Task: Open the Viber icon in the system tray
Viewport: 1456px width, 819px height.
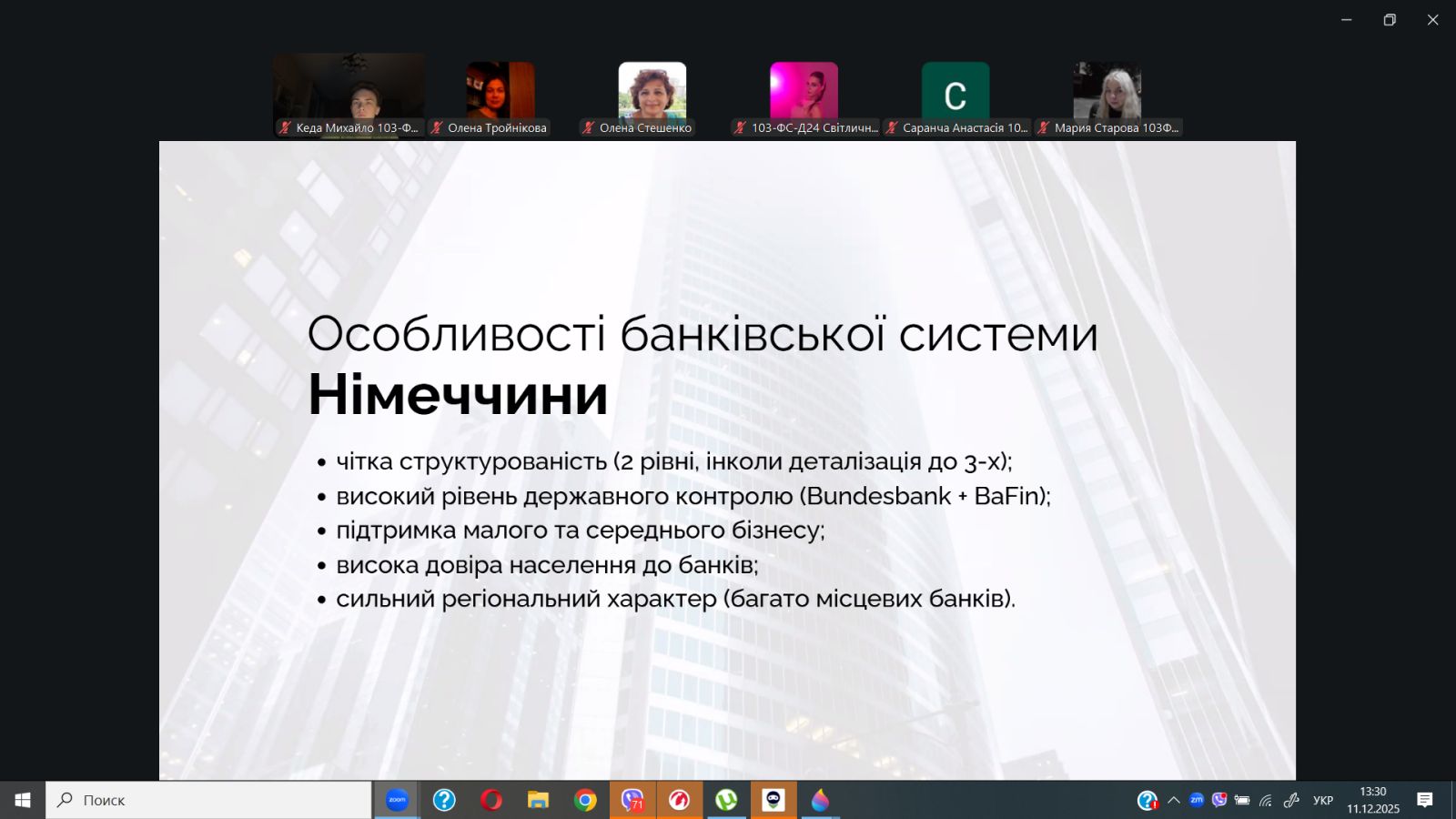Action: pos(1219,800)
